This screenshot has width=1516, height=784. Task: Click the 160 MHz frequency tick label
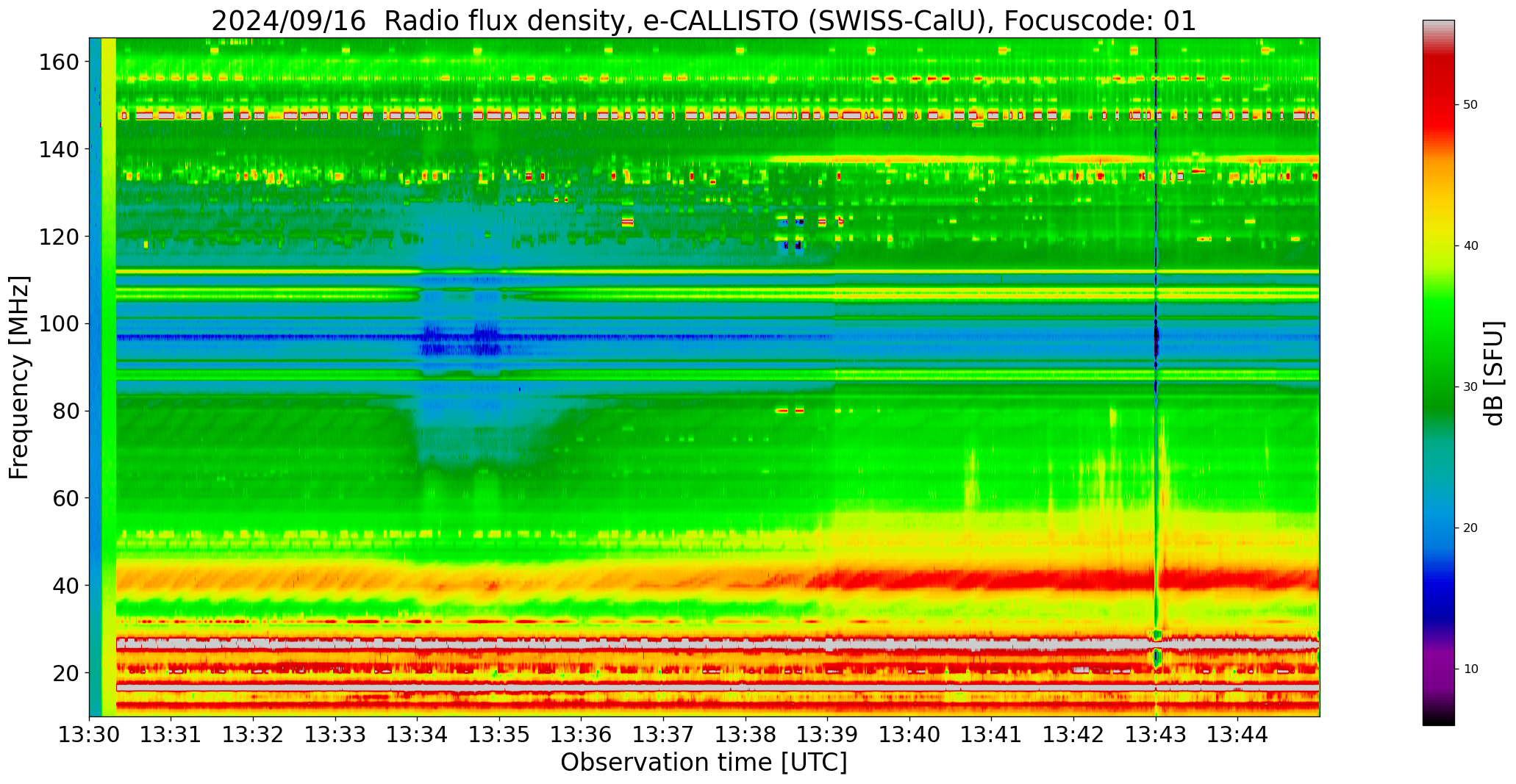point(58,62)
